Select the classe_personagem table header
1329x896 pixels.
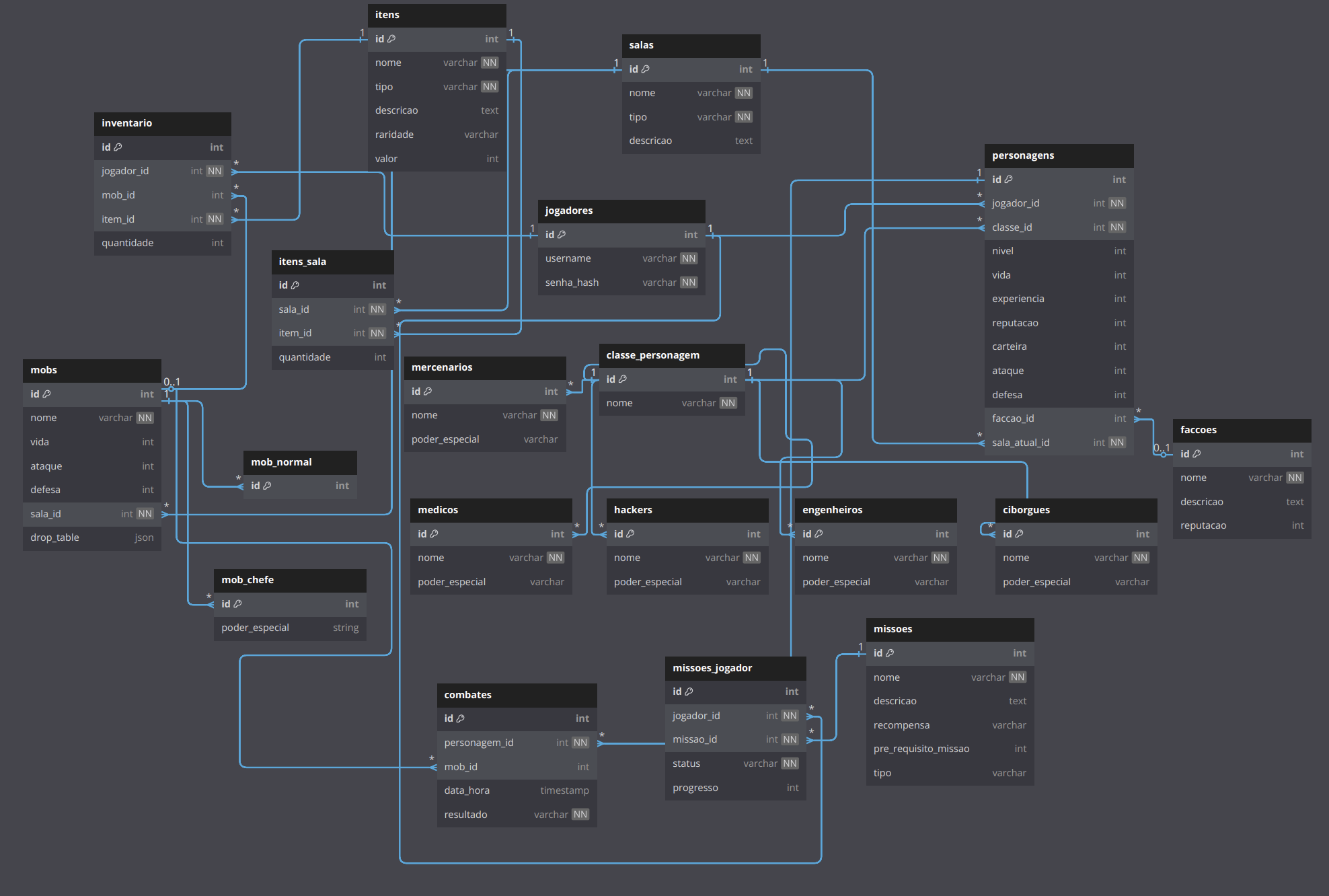(671, 355)
